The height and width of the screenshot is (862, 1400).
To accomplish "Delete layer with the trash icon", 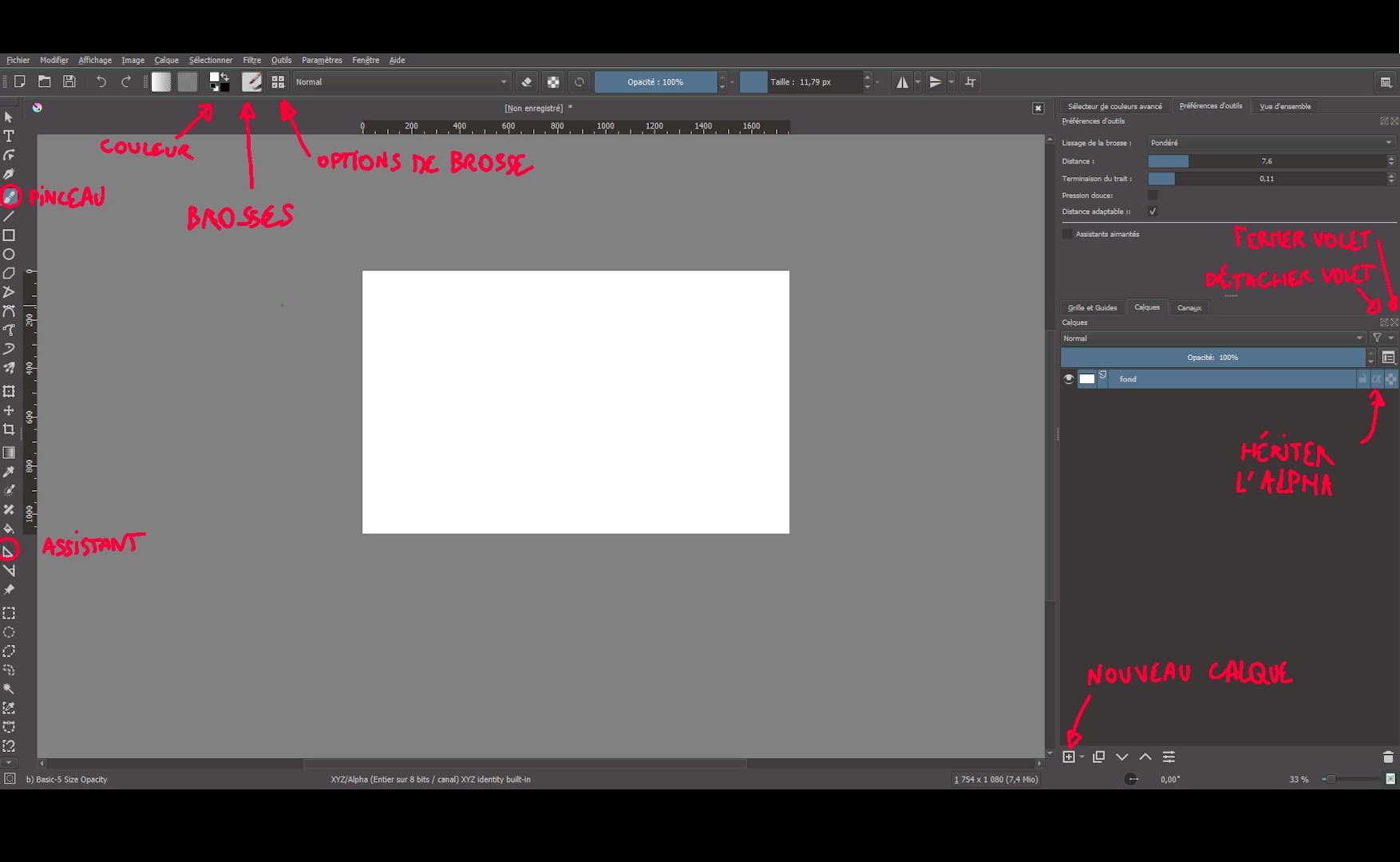I will pyautogui.click(x=1387, y=757).
